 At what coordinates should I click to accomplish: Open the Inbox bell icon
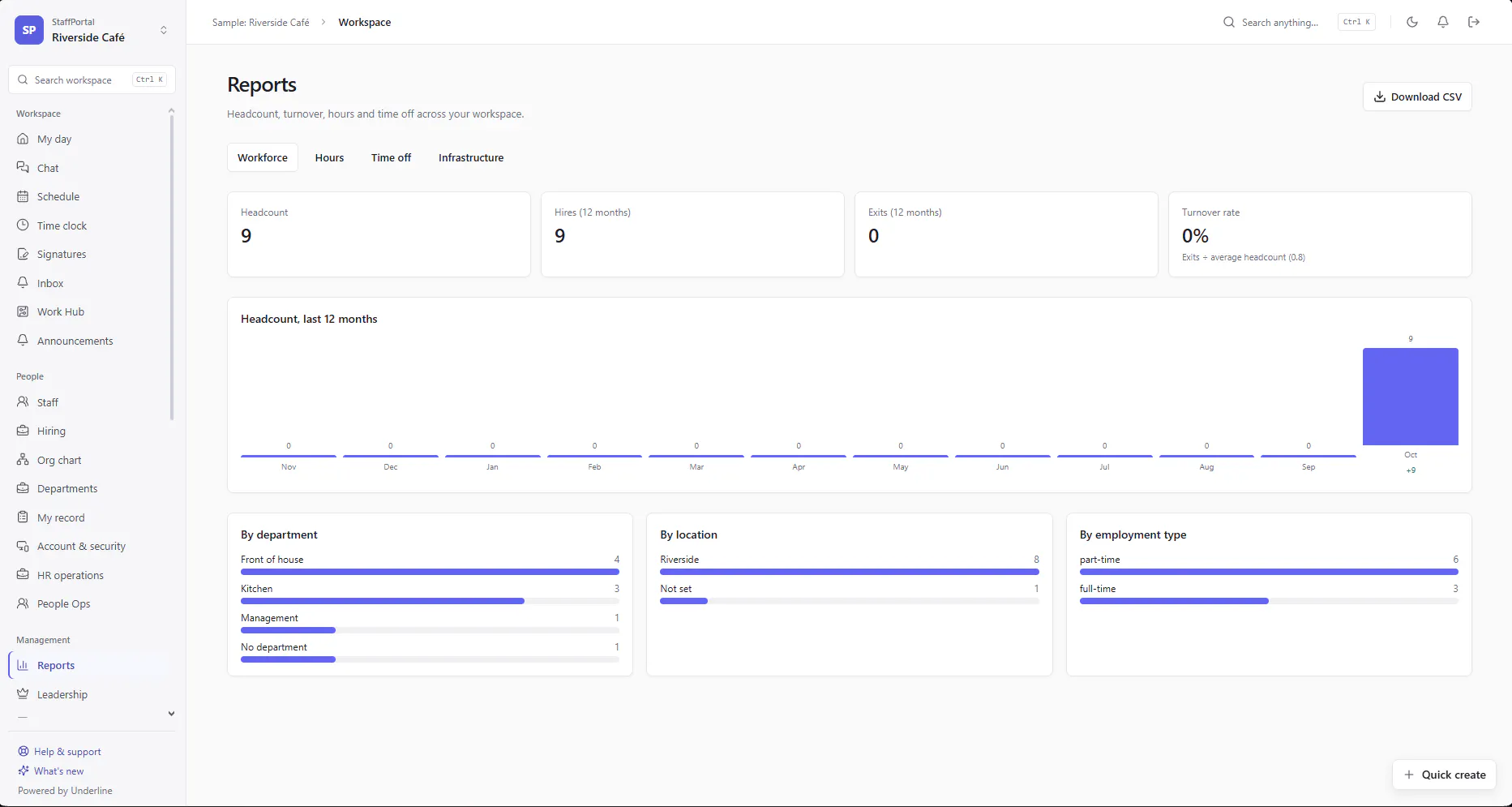(23, 283)
